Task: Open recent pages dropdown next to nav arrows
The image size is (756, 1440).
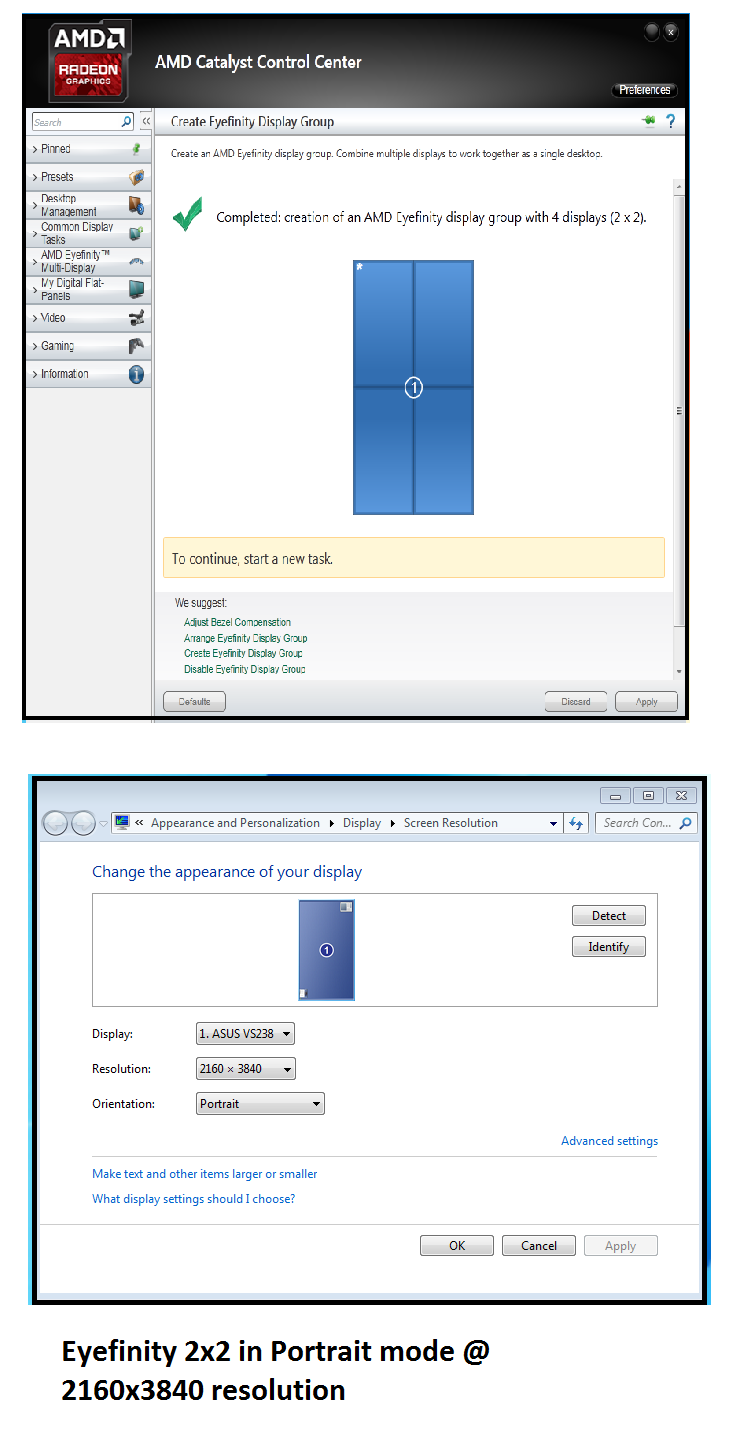Action: [x=103, y=824]
